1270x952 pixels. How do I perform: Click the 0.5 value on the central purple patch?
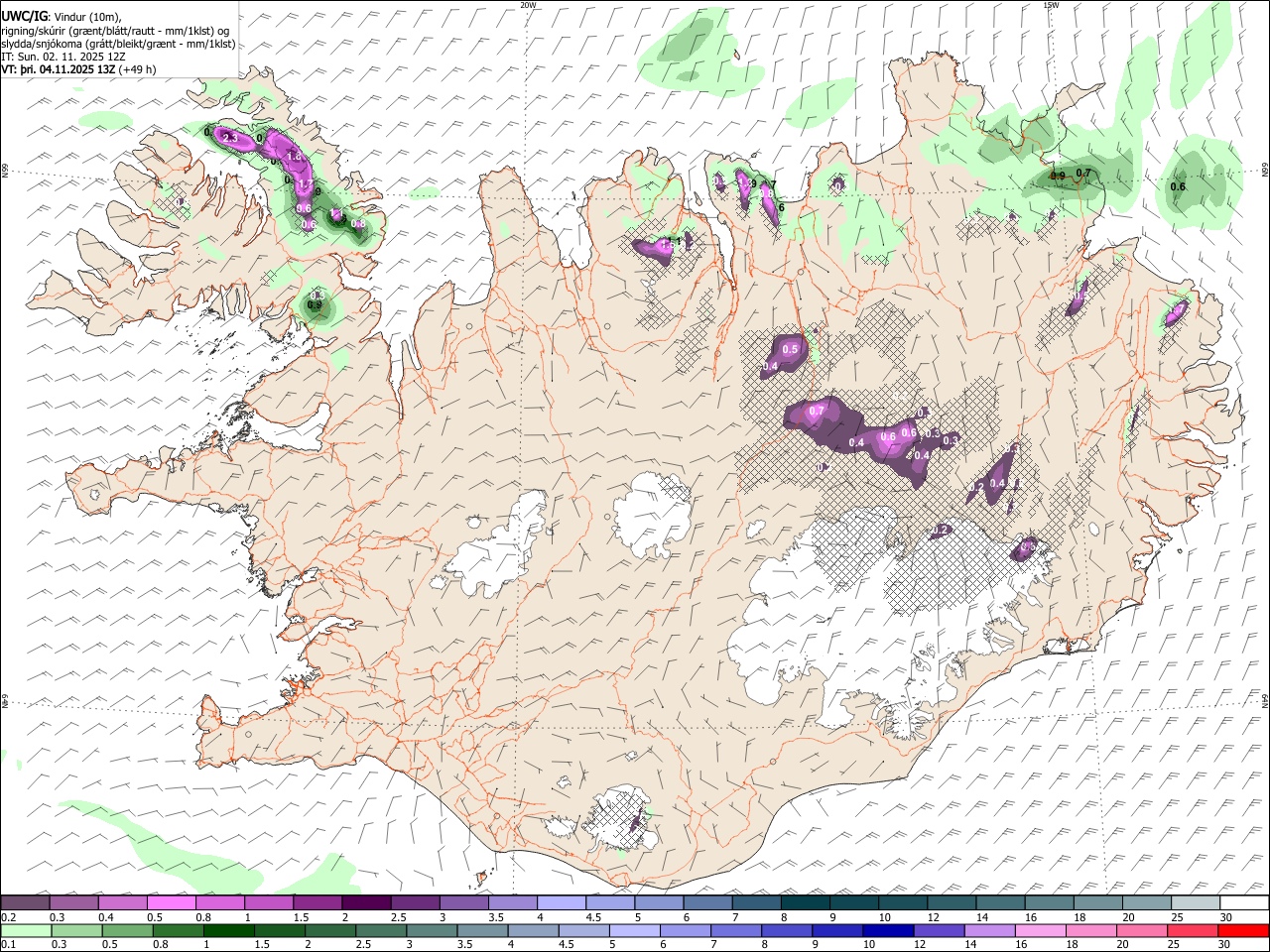point(791,350)
